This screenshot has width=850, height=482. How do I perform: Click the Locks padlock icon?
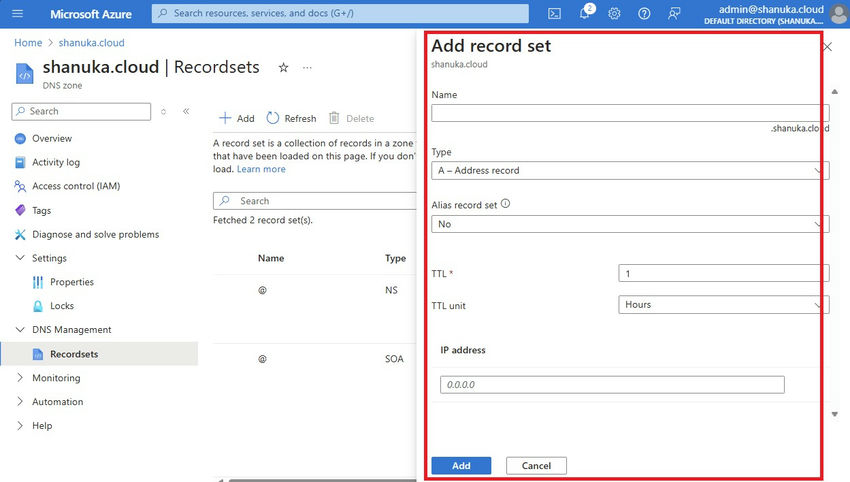(x=38, y=306)
